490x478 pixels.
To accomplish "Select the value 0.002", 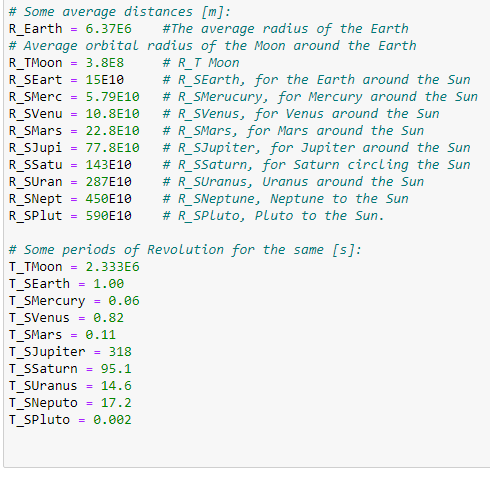I will coord(112,420).
